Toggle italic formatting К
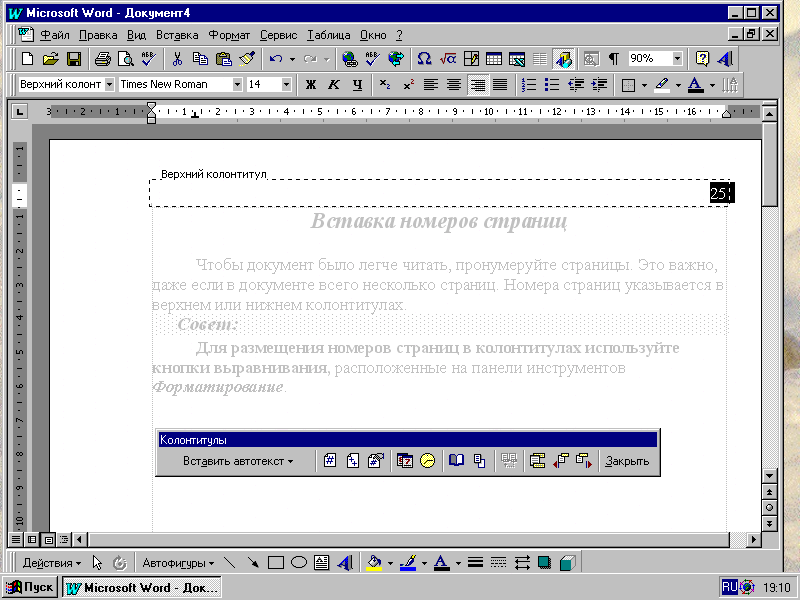The height and width of the screenshot is (600, 800). [334, 85]
